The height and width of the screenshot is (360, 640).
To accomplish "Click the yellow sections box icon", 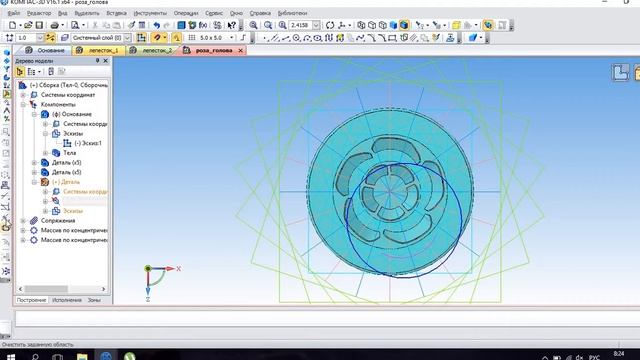I will click(456, 25).
